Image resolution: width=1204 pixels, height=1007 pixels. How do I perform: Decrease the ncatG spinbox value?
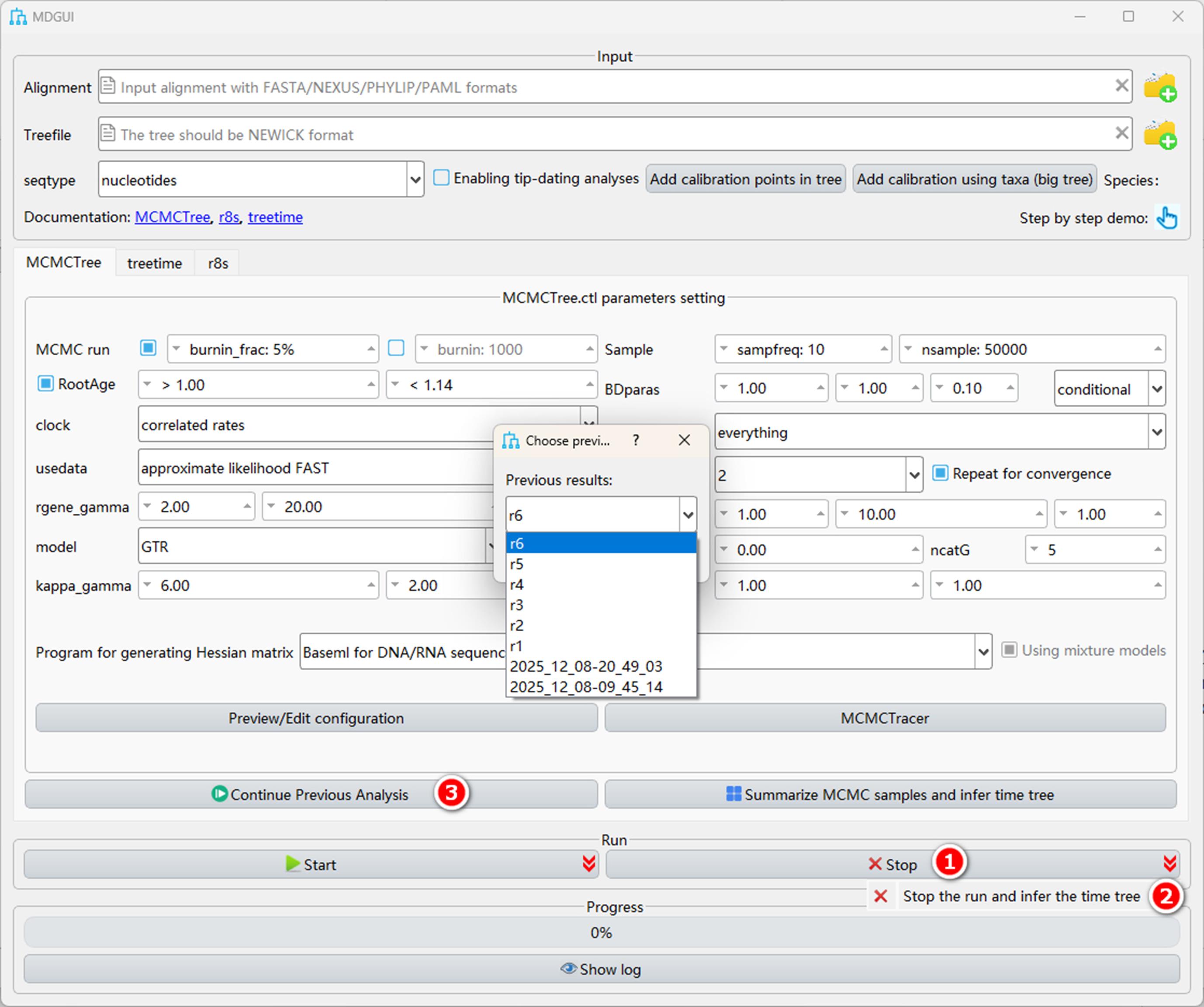(1034, 550)
